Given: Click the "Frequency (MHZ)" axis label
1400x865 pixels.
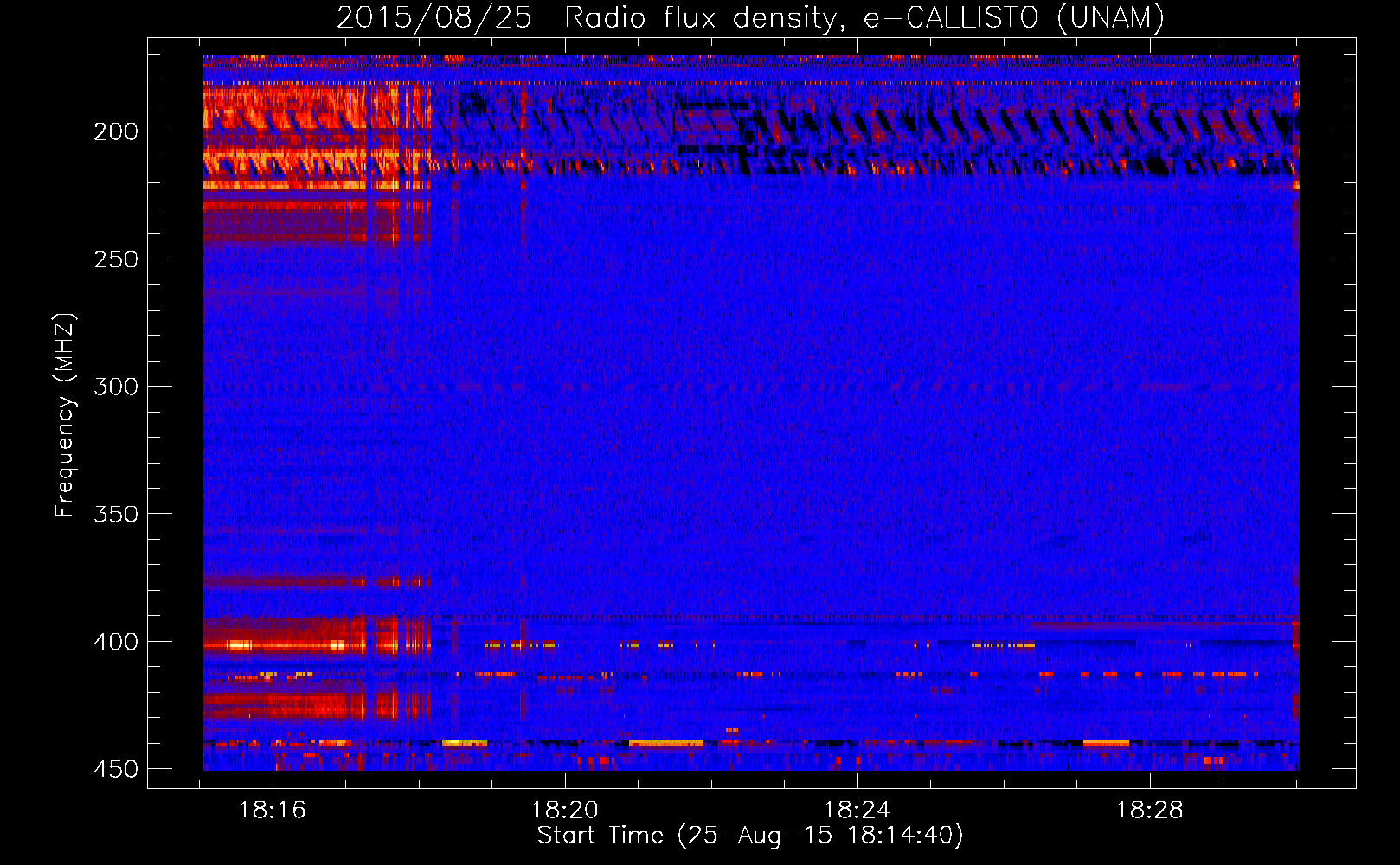Looking at the screenshot, I should click(65, 414).
